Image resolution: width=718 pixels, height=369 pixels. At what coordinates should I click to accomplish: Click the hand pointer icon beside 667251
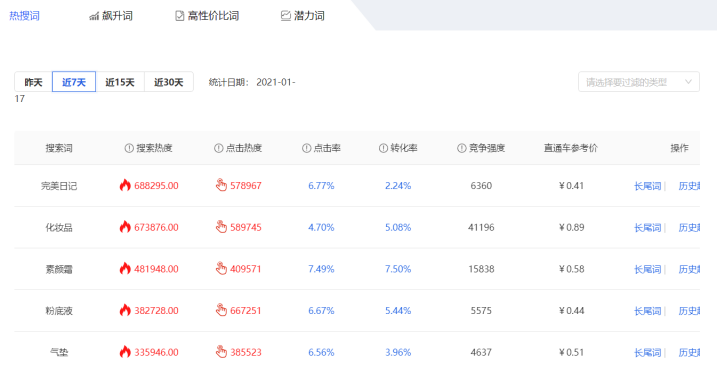[221, 310]
